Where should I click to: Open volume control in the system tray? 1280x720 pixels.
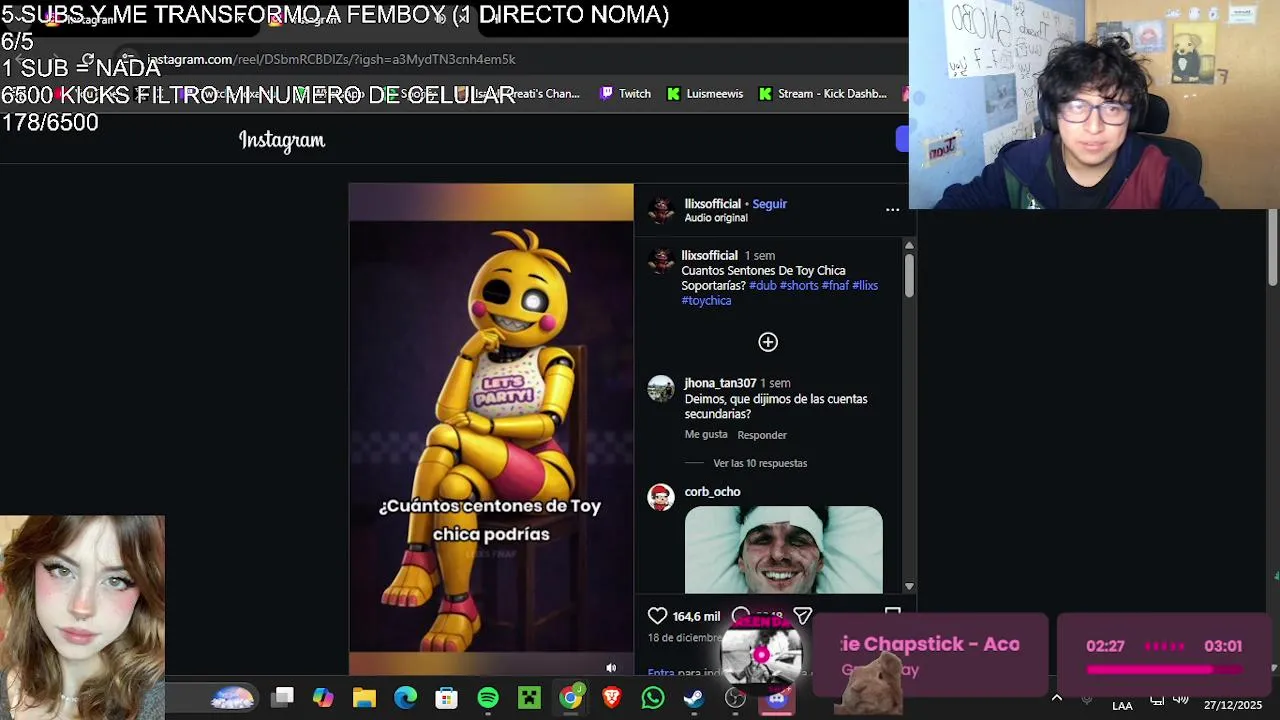(1181, 699)
